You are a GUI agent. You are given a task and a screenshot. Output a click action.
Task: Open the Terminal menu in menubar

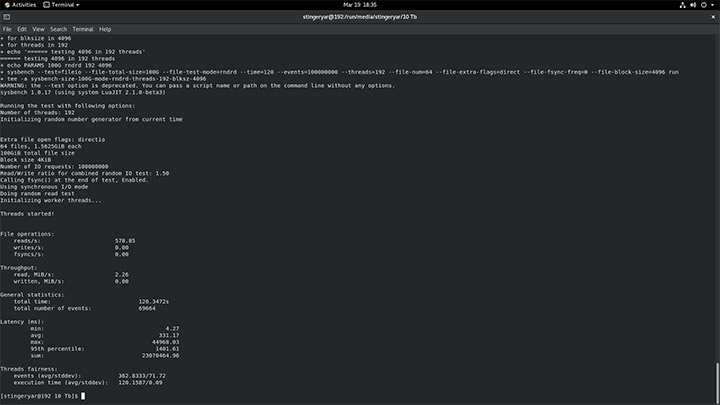pos(82,29)
